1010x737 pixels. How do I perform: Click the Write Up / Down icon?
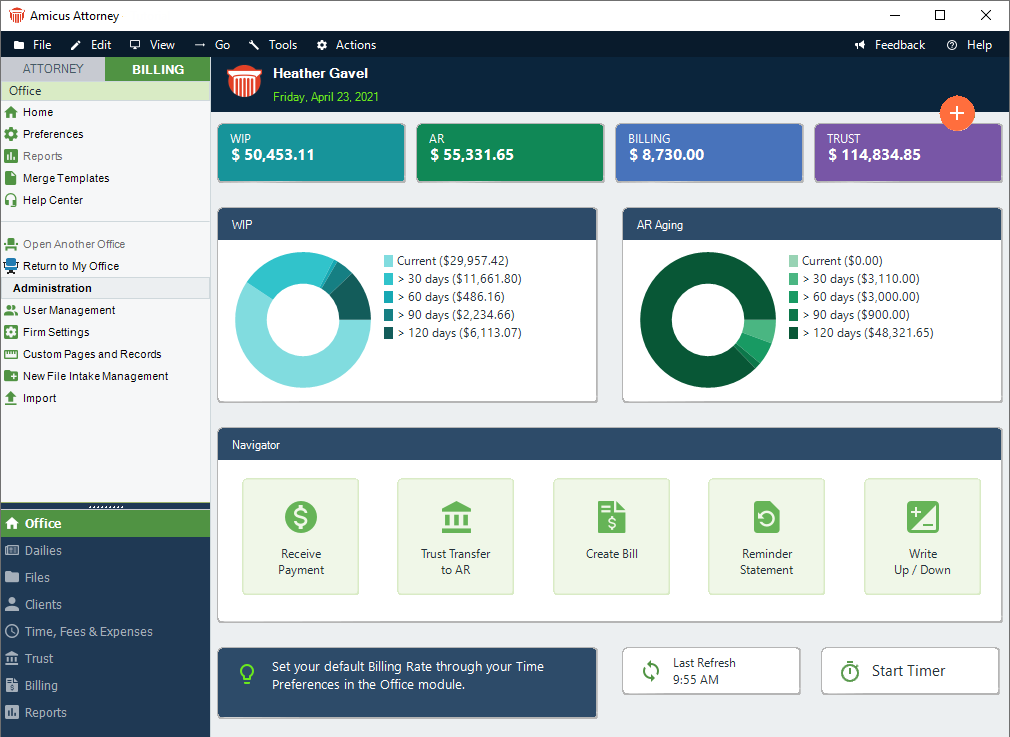(922, 517)
